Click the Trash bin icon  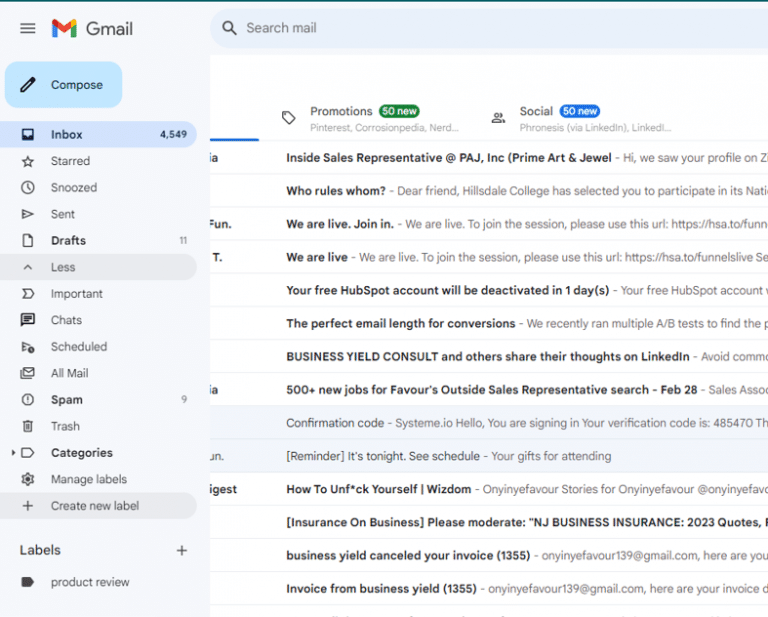pos(28,426)
